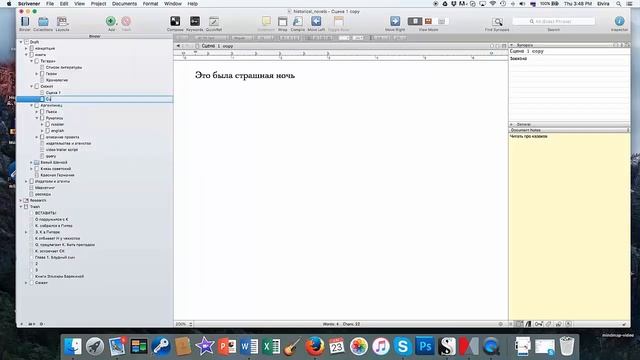Click the synopsis title field in Inspector
This screenshot has height=360, width=640.
[x=569, y=51]
